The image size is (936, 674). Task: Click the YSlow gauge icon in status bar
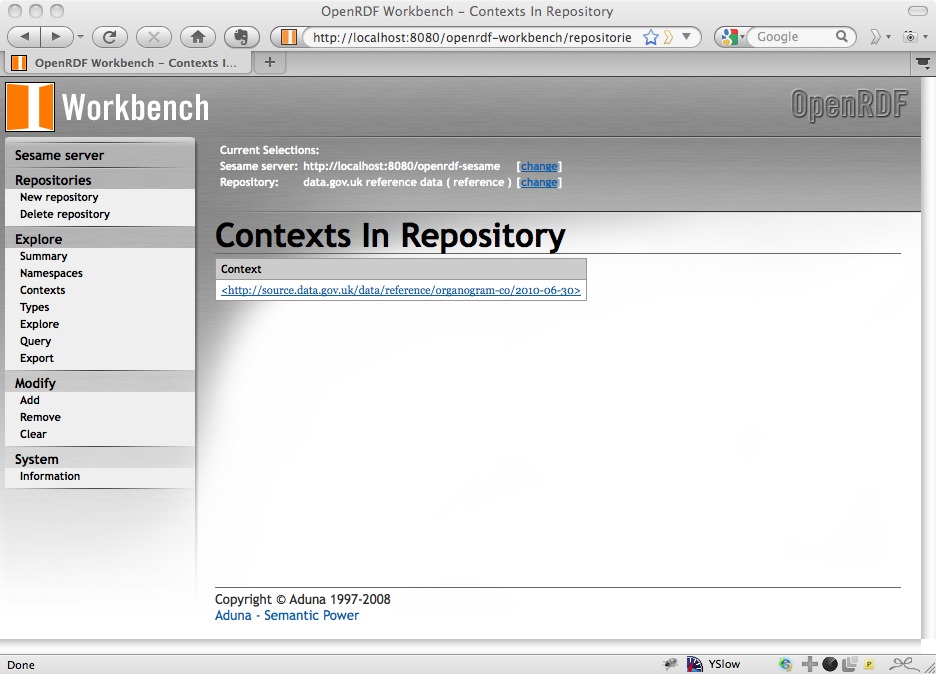(x=694, y=664)
